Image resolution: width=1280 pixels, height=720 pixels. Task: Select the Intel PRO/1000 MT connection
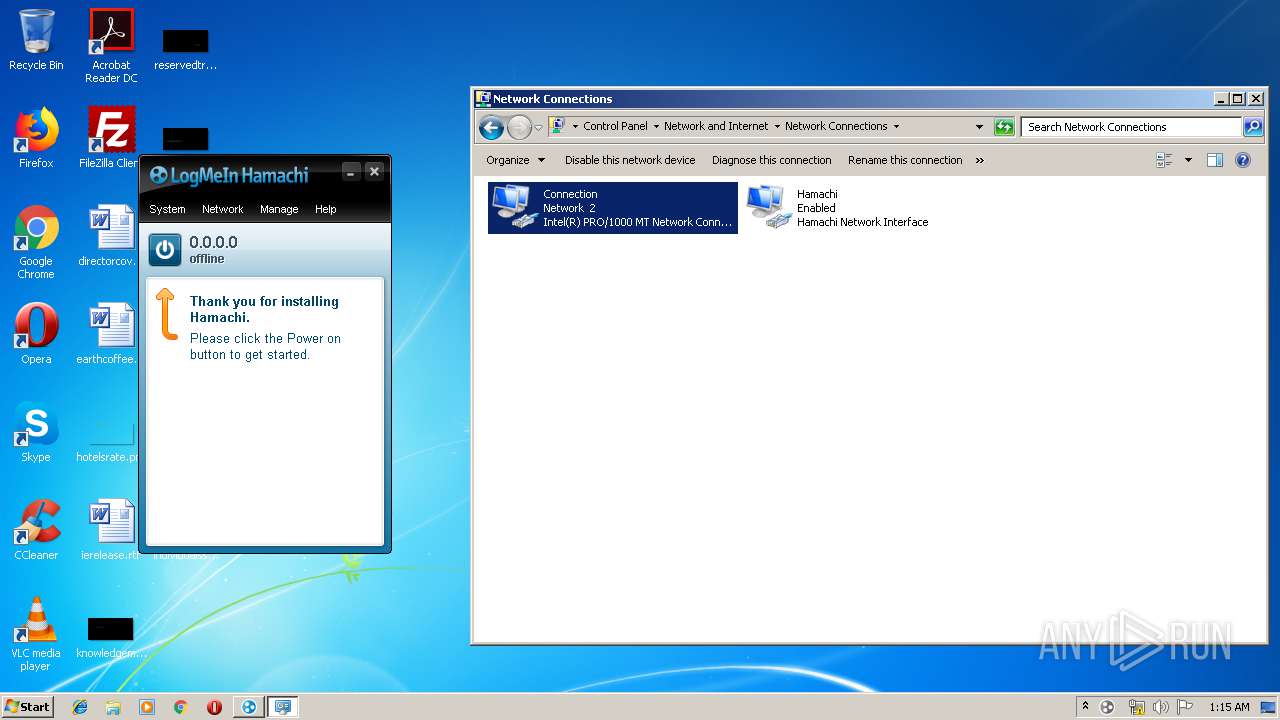613,208
